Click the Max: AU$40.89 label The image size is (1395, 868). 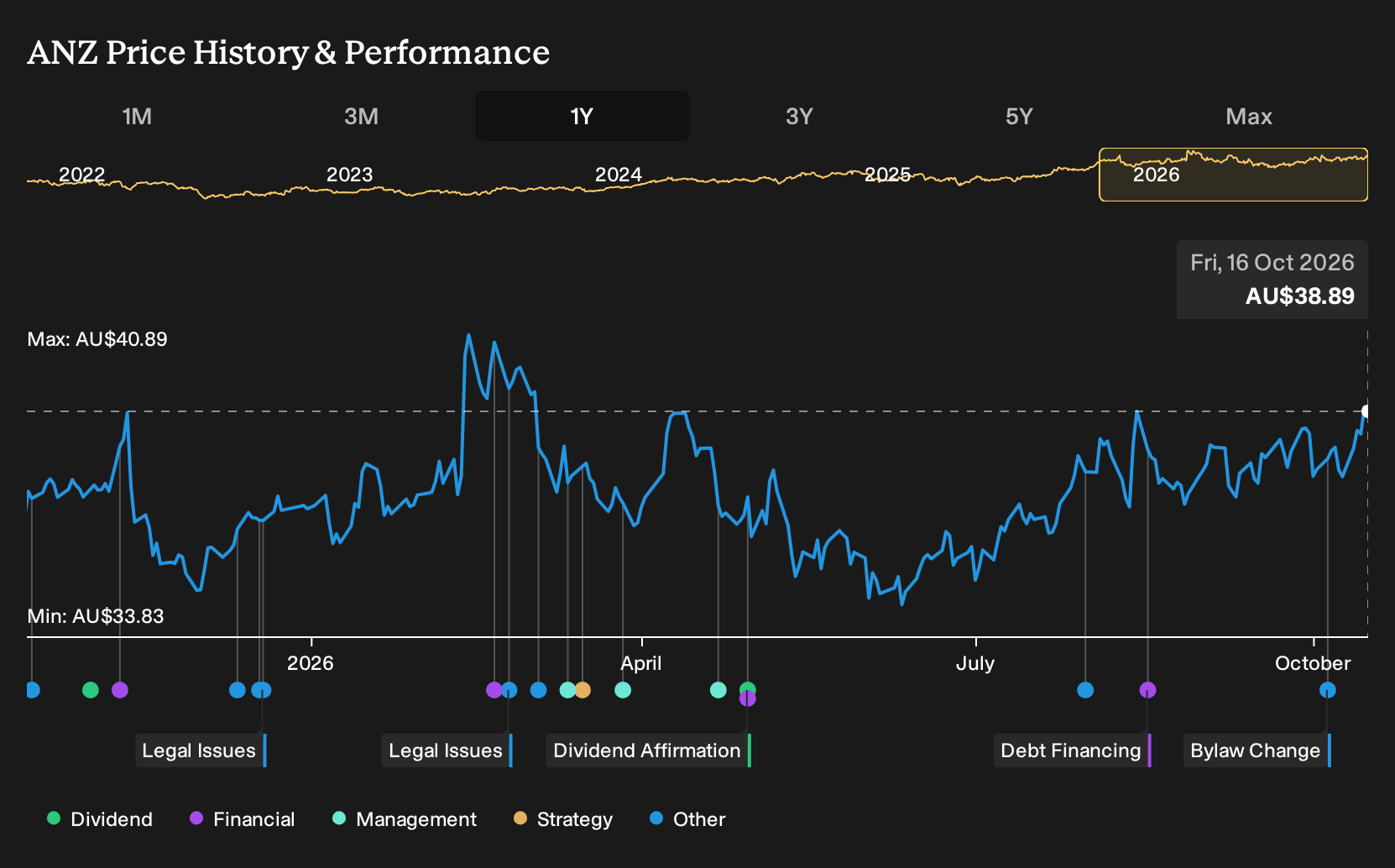[97, 339]
